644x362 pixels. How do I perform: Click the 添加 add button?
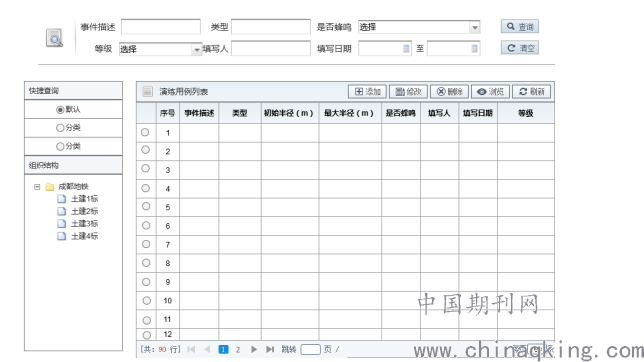click(x=367, y=91)
